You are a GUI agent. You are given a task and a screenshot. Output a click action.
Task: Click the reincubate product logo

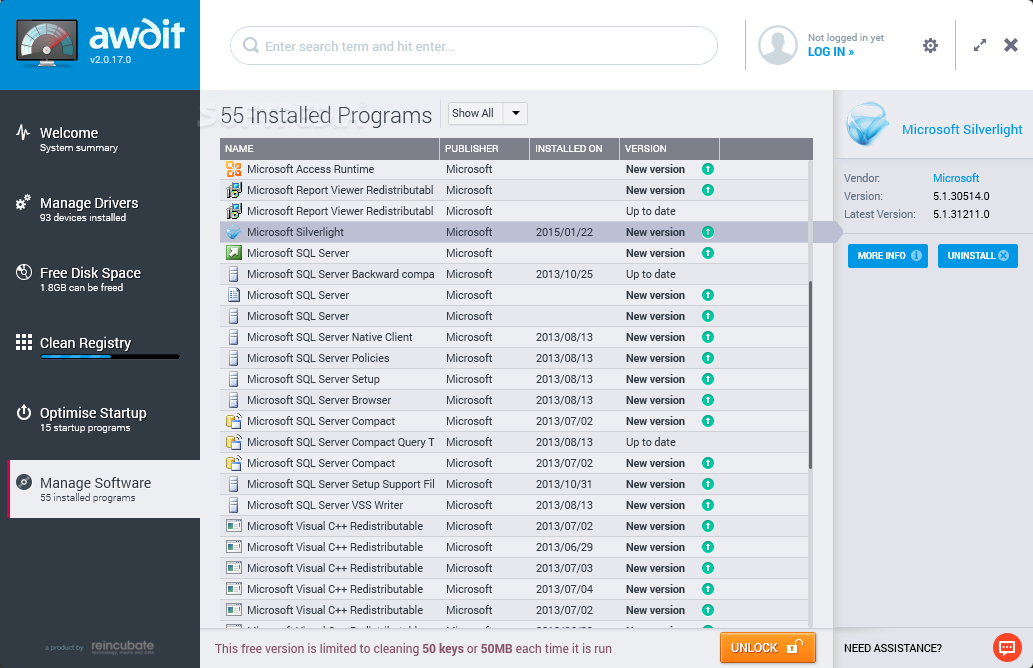click(x=122, y=646)
